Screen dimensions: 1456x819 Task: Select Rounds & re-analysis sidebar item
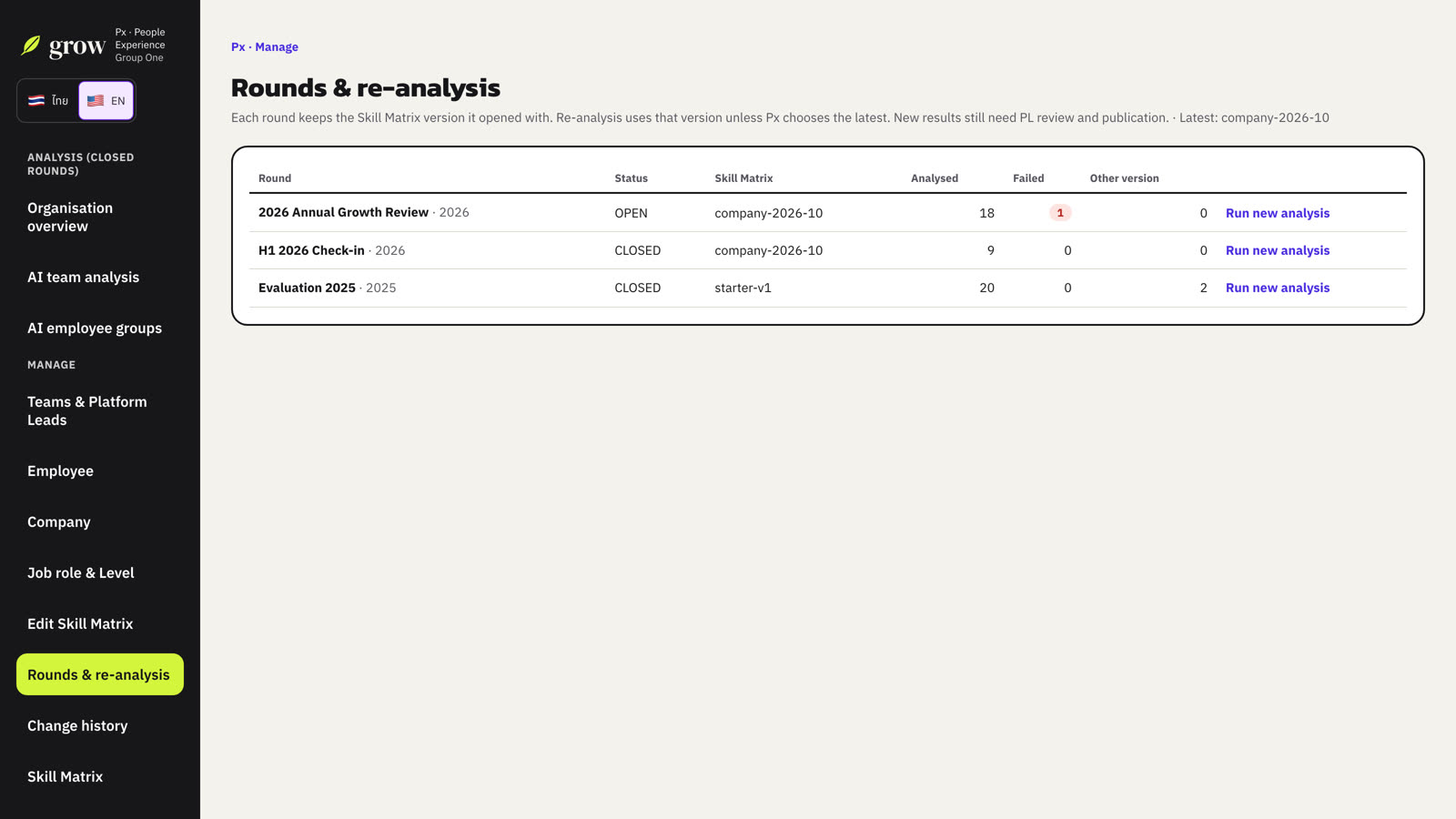[x=100, y=674]
